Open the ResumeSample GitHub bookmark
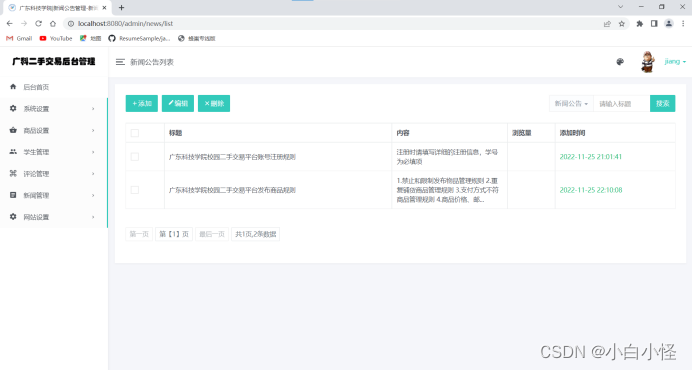The image size is (692, 370). point(139,38)
